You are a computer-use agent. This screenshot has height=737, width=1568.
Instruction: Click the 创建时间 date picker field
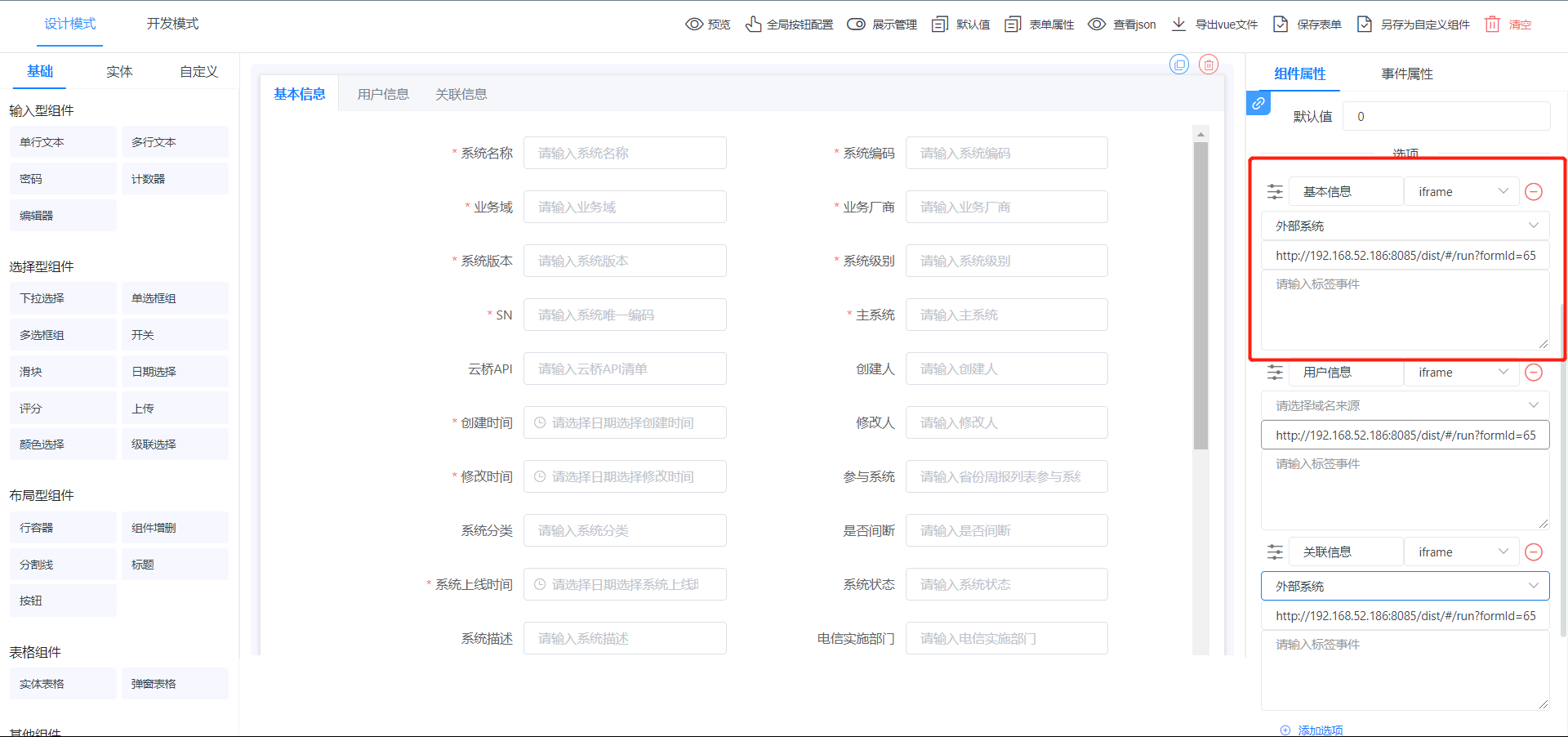click(x=625, y=422)
